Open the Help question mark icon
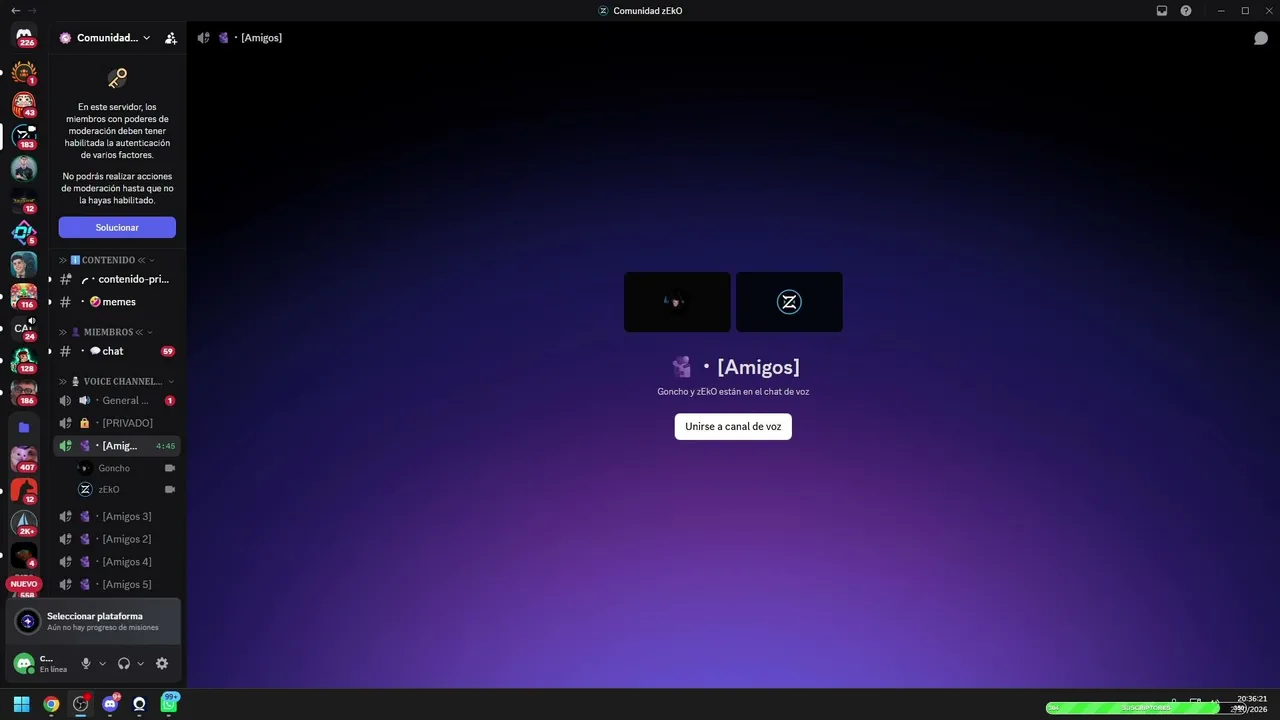The image size is (1280, 720). [1186, 11]
